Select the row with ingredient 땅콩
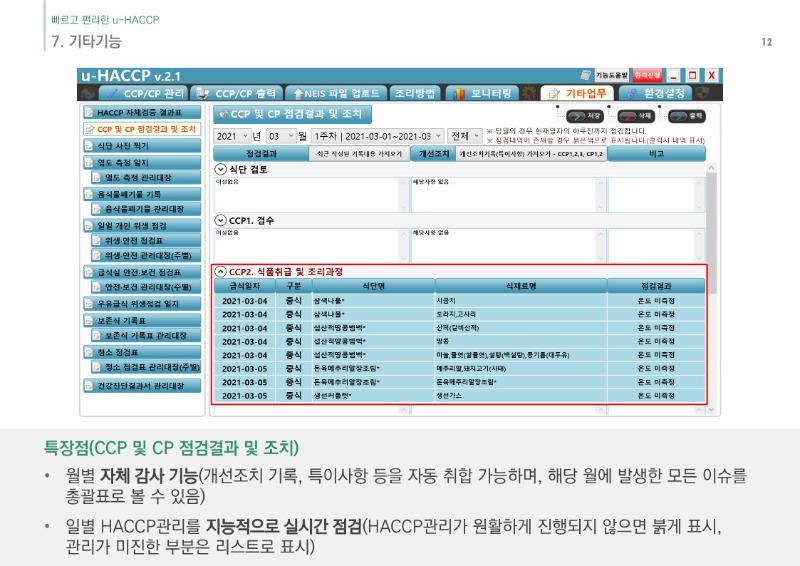Viewport: 800px width, 566px height. tap(460, 341)
